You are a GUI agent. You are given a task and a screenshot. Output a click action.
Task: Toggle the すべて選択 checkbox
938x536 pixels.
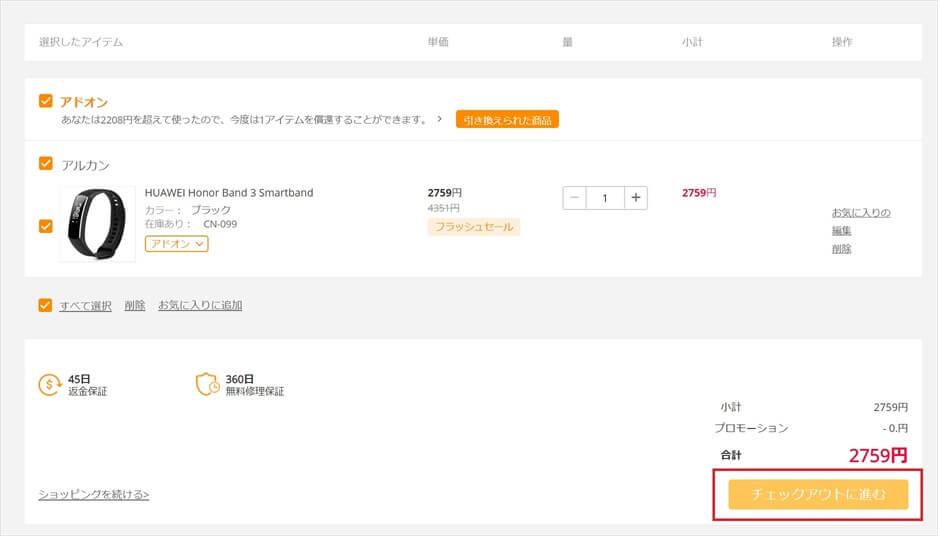[45, 305]
